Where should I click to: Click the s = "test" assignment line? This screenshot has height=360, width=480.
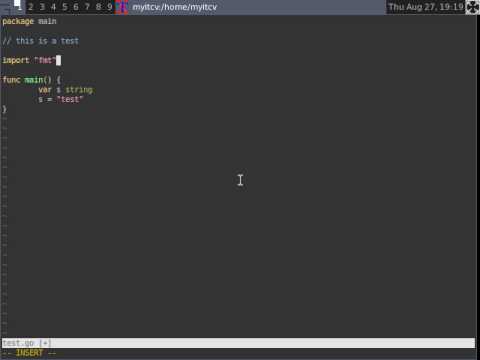click(x=60, y=99)
